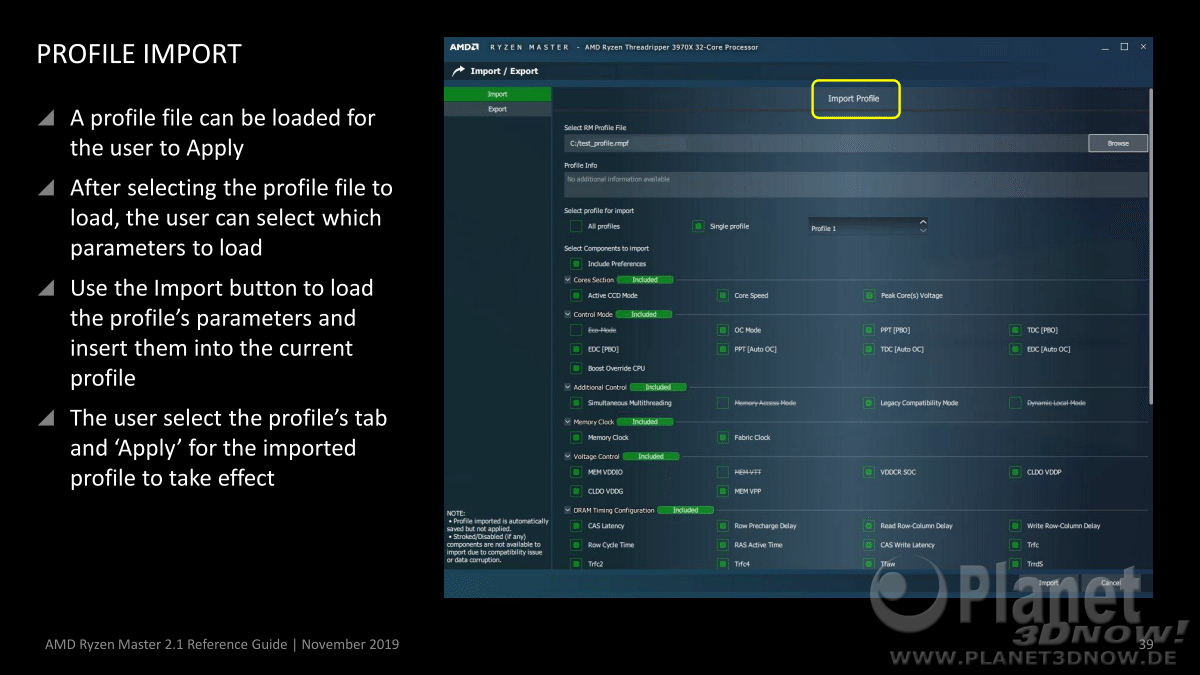Uncheck Boost Override CPU
Image resolution: width=1200 pixels, height=675 pixels.
(576, 368)
